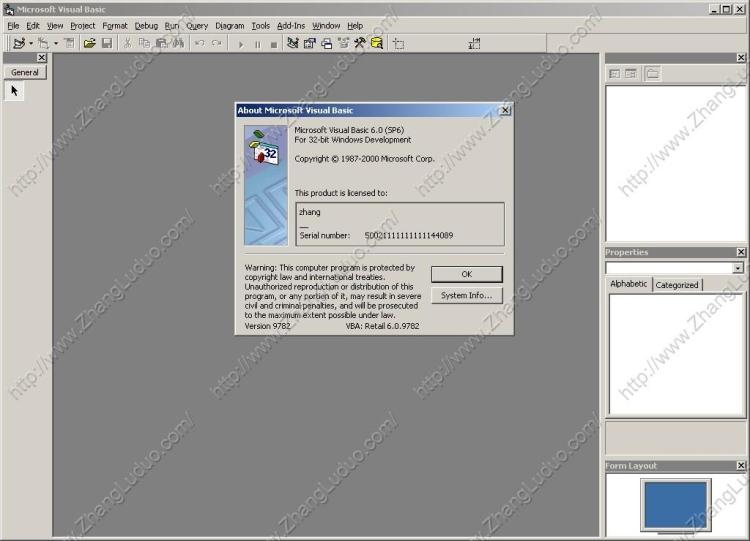Screen dimensions: 750x541
Task: Close the About Microsoft Visual Basic dialog
Action: point(505,110)
